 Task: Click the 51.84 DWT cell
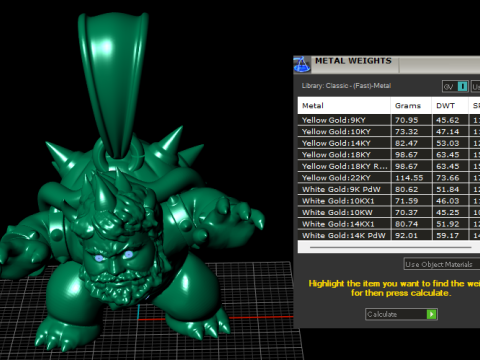tap(450, 189)
